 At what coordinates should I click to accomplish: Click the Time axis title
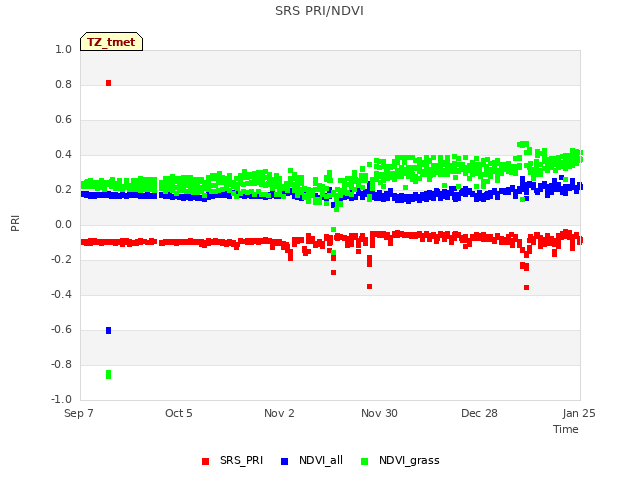click(566, 429)
